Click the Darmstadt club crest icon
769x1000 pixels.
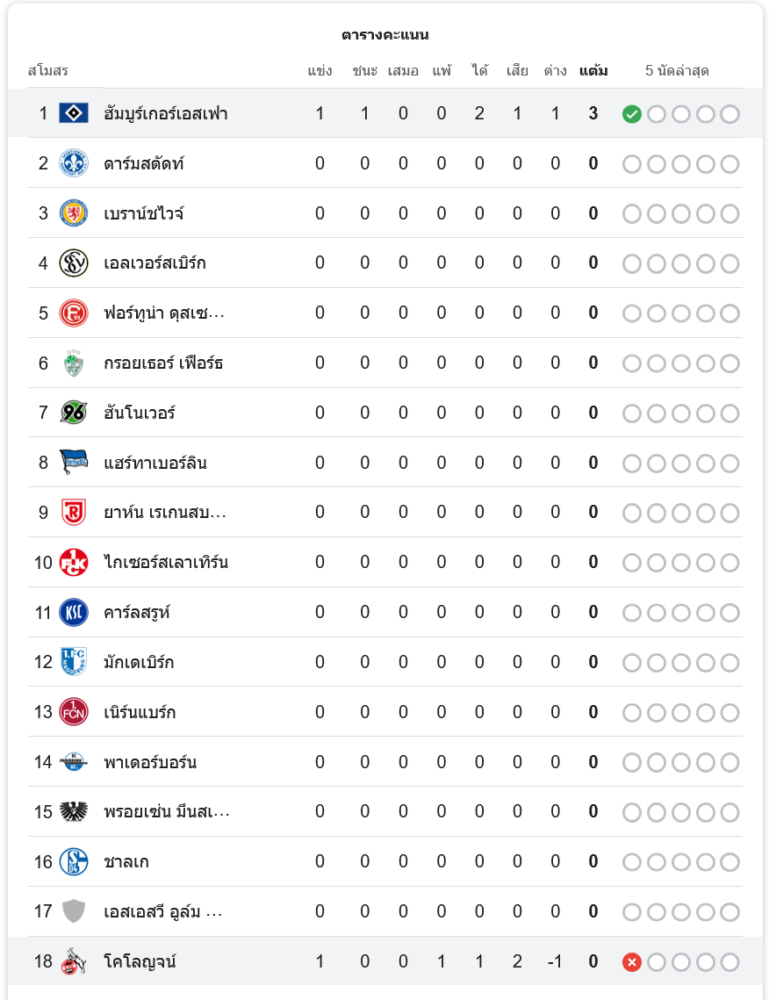click(74, 163)
